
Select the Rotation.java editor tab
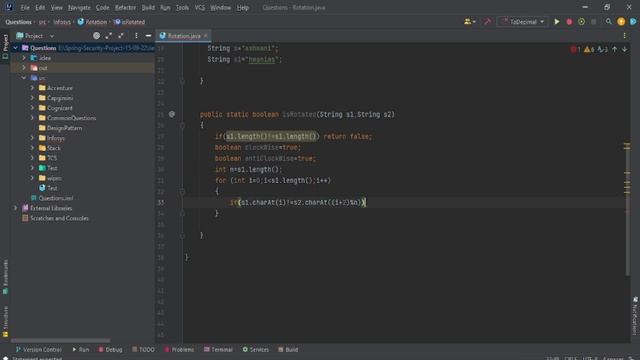183,36
